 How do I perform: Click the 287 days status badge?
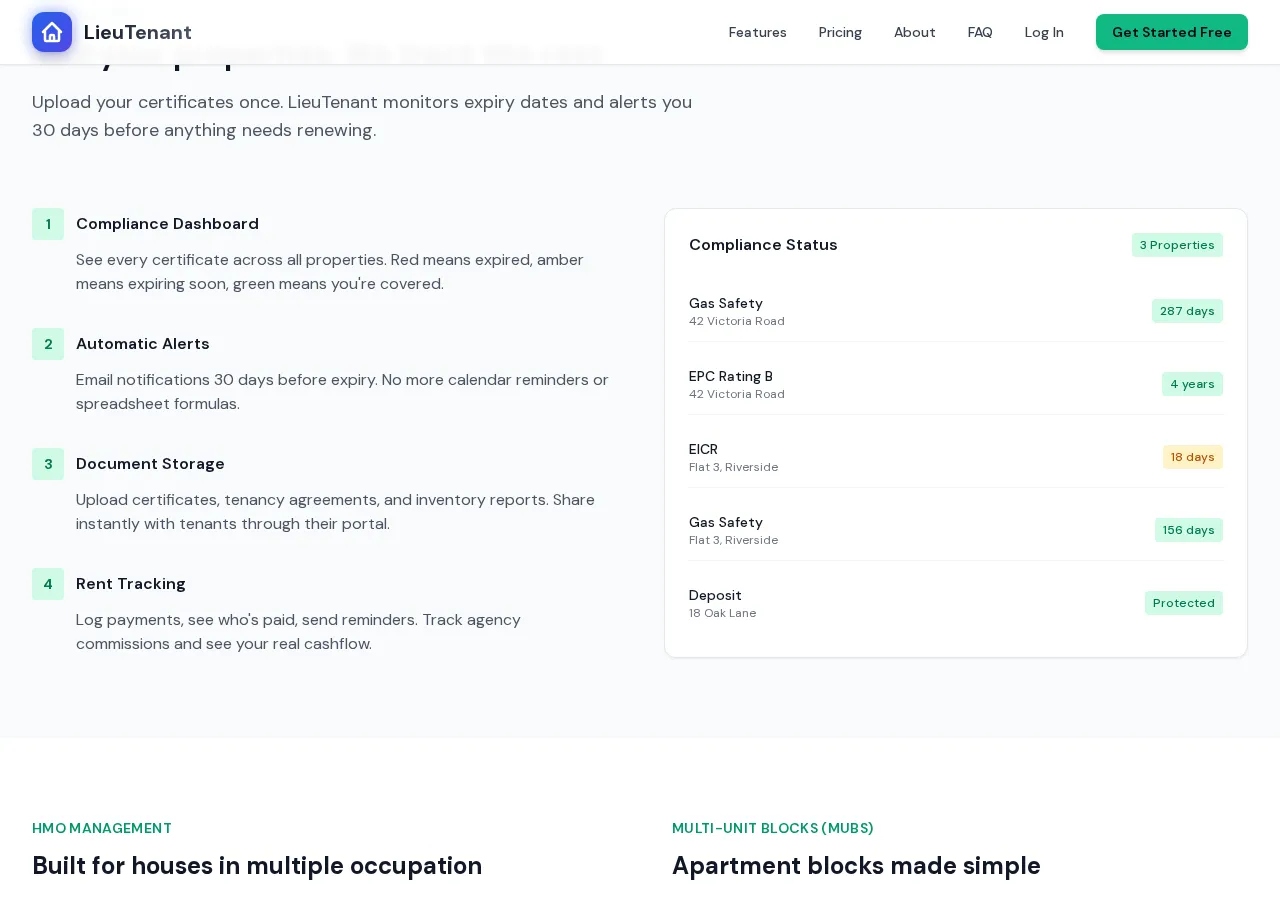coord(1187,311)
